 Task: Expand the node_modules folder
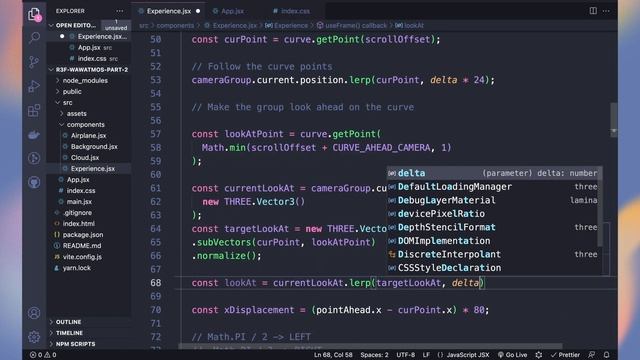[x=85, y=80]
